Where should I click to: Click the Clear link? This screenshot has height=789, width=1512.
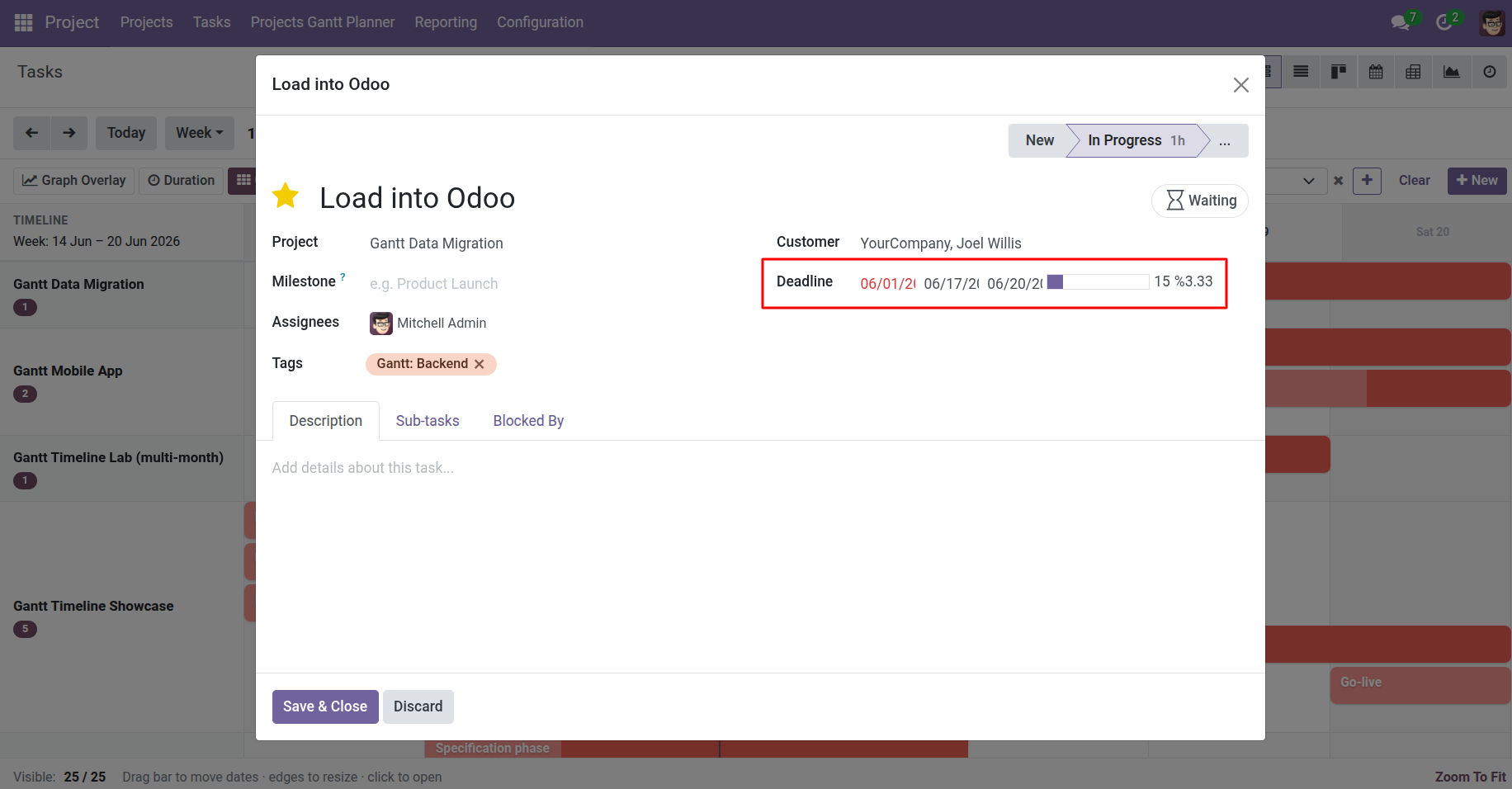click(x=1414, y=181)
